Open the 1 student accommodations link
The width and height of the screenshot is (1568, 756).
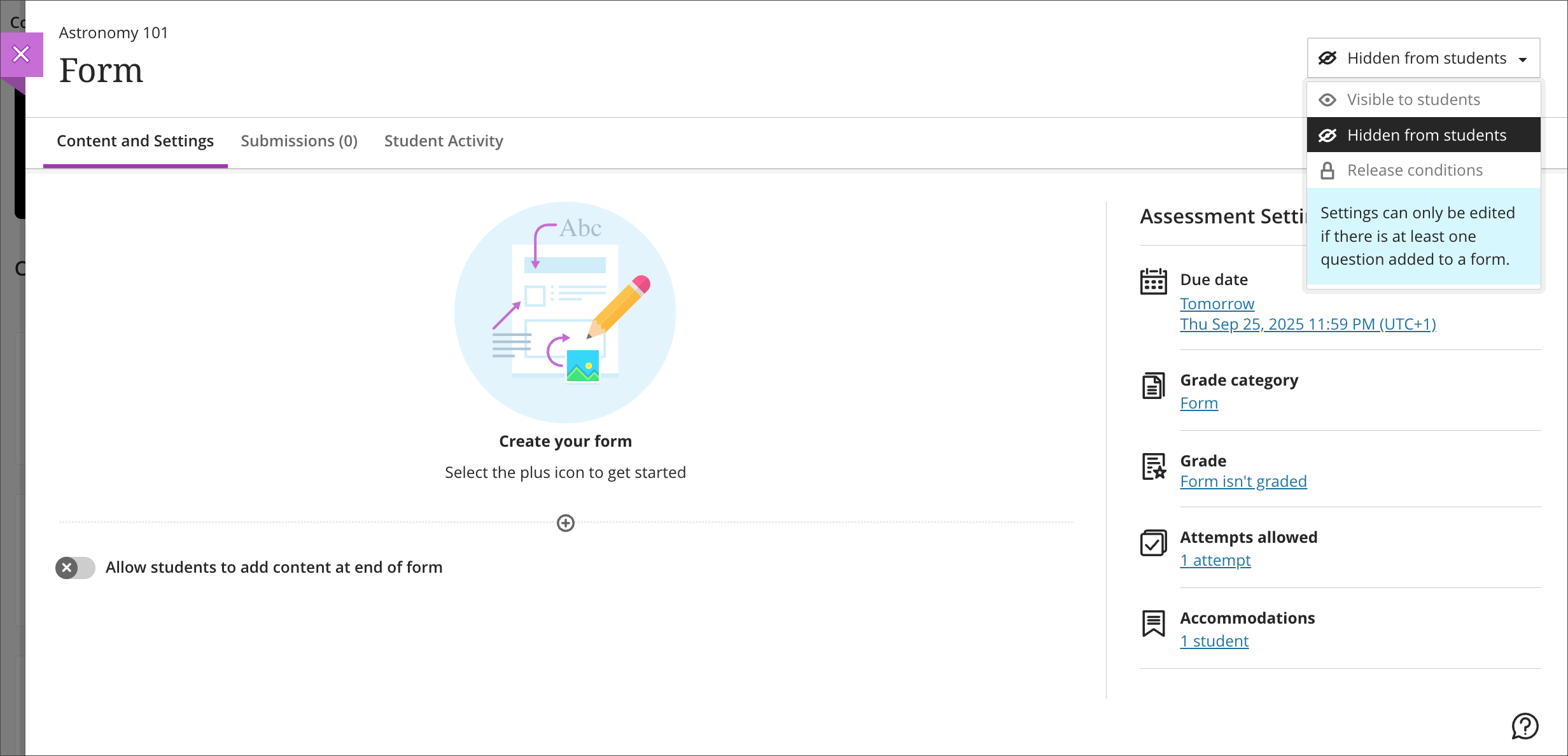tap(1214, 641)
